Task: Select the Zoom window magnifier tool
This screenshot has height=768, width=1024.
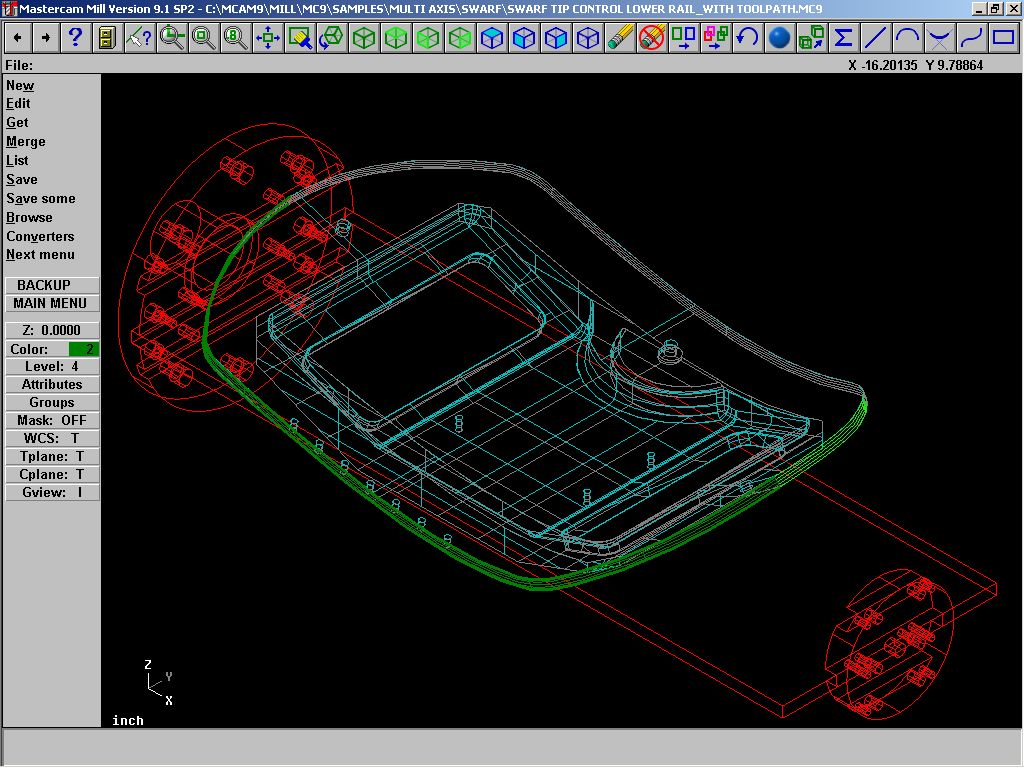Action: coord(172,38)
